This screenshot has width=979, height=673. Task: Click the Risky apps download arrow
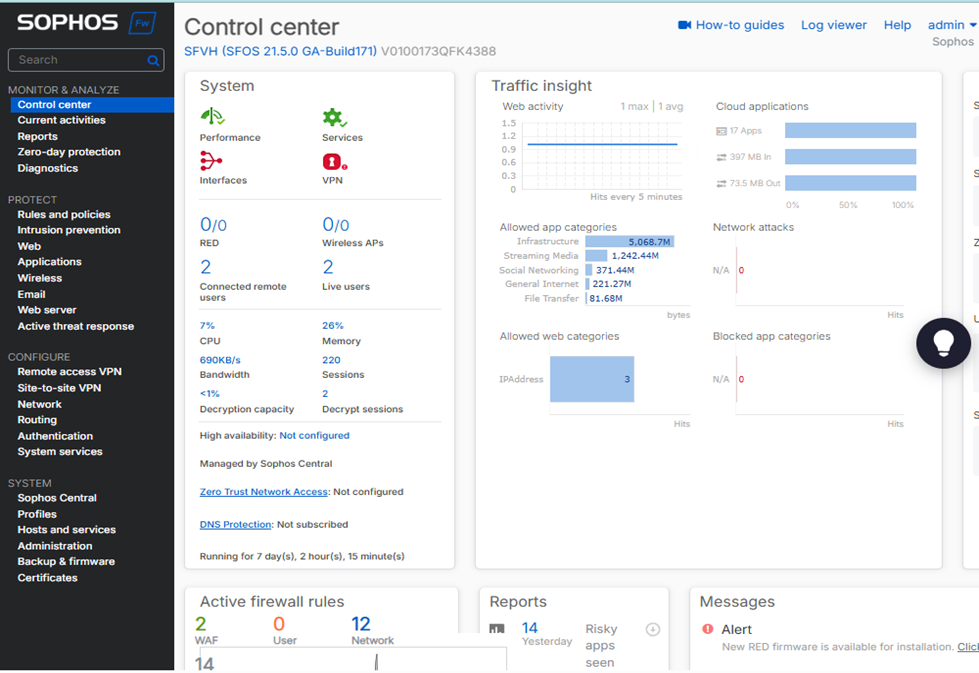pyautogui.click(x=652, y=629)
